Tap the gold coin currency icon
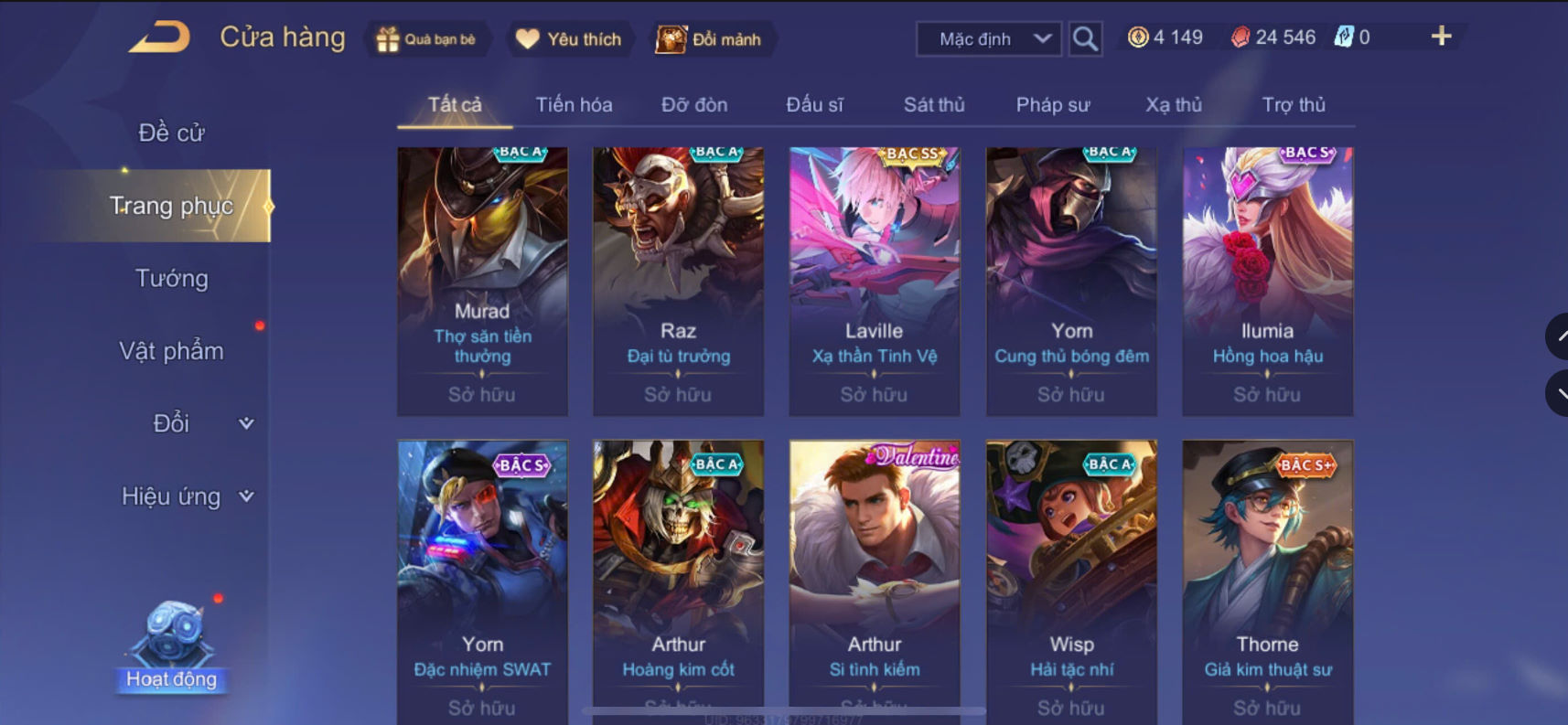Screen dimensions: 1568x725 [x=1138, y=37]
